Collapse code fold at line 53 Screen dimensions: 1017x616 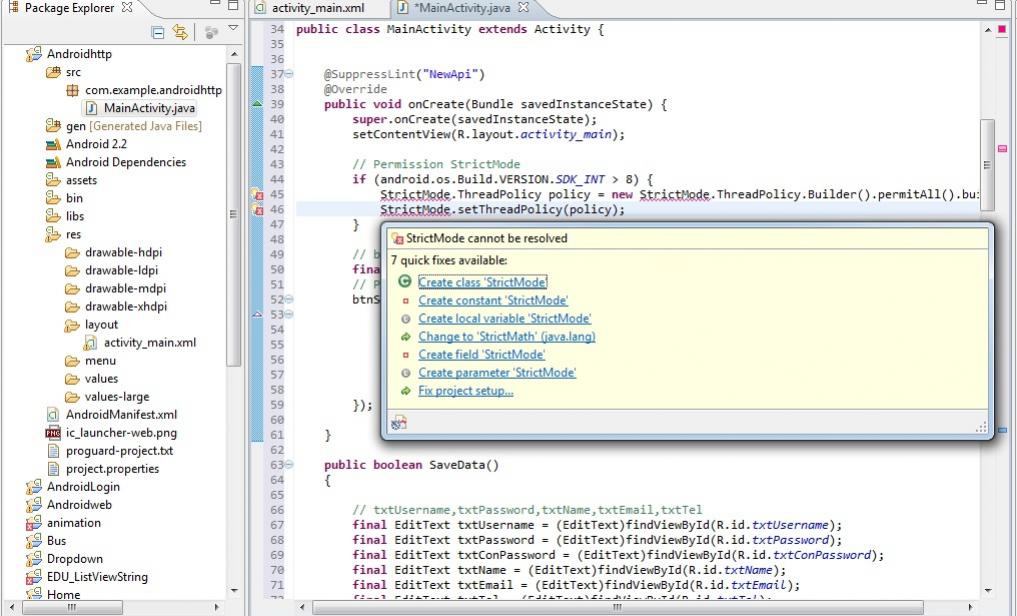coord(289,314)
